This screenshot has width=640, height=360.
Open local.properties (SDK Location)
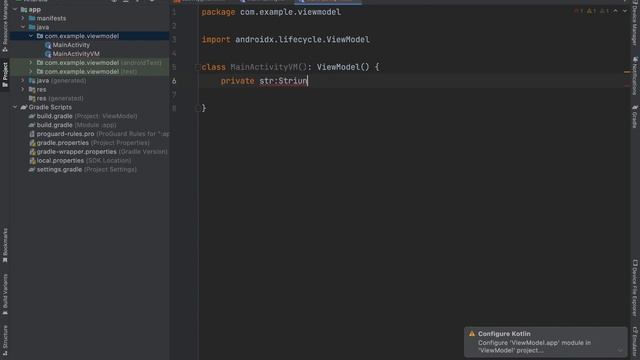tap(80, 161)
